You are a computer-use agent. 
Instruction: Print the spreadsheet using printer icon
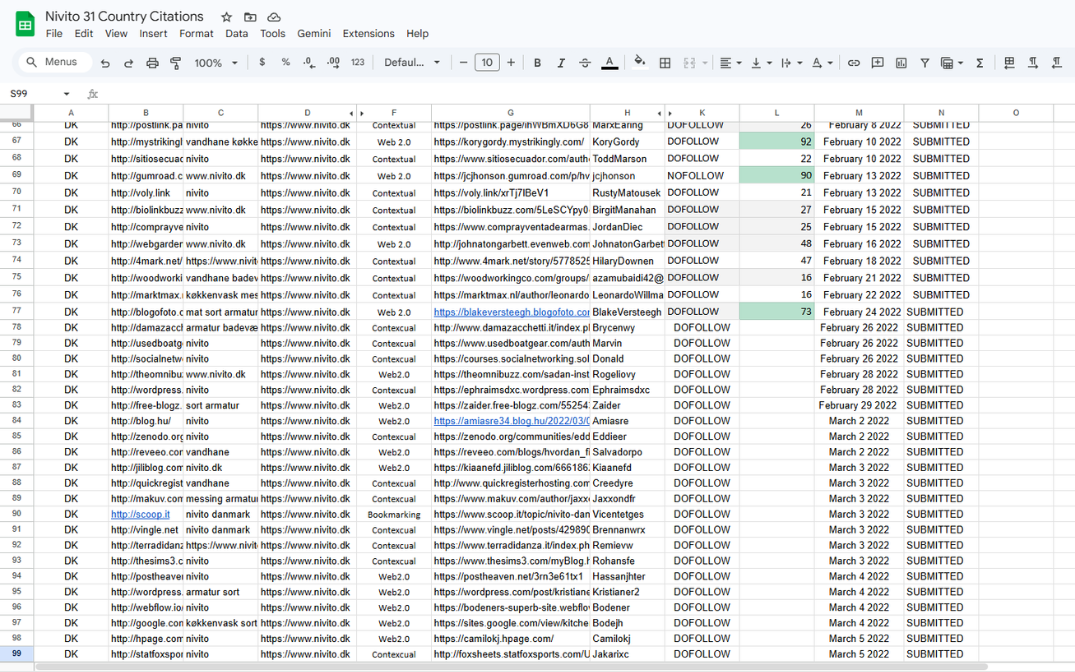(152, 63)
